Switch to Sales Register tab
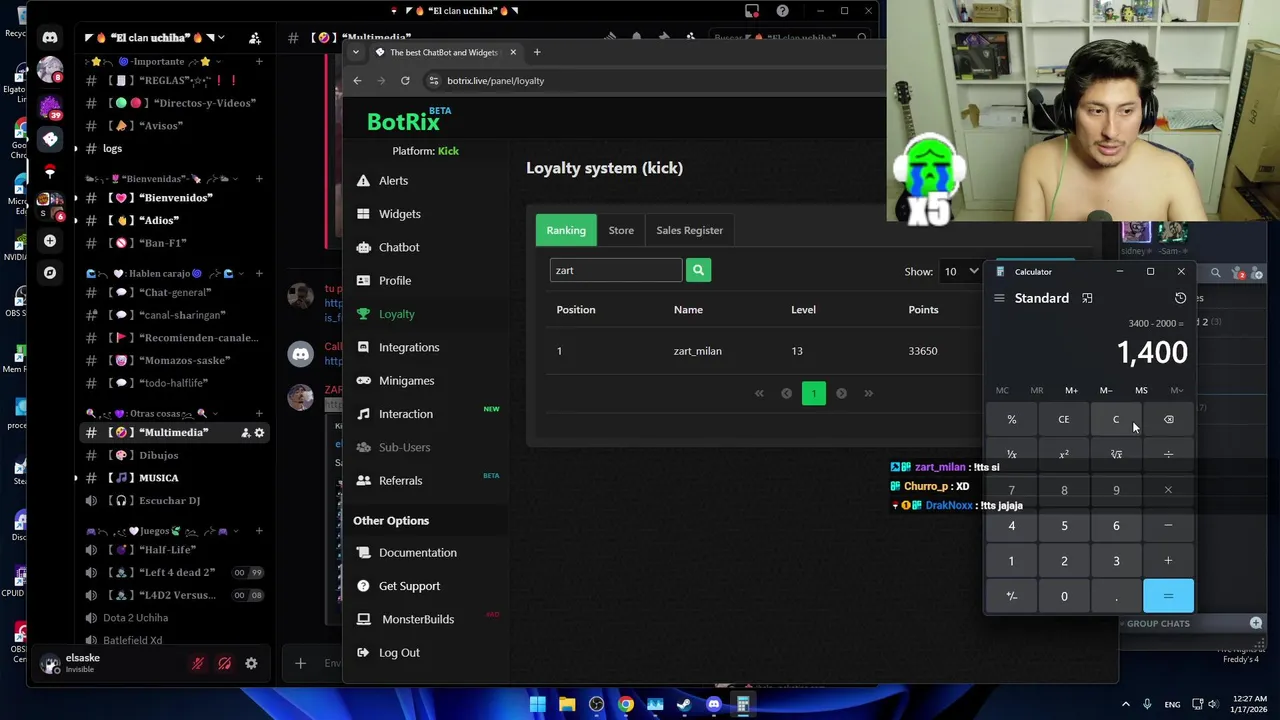 coord(689,230)
